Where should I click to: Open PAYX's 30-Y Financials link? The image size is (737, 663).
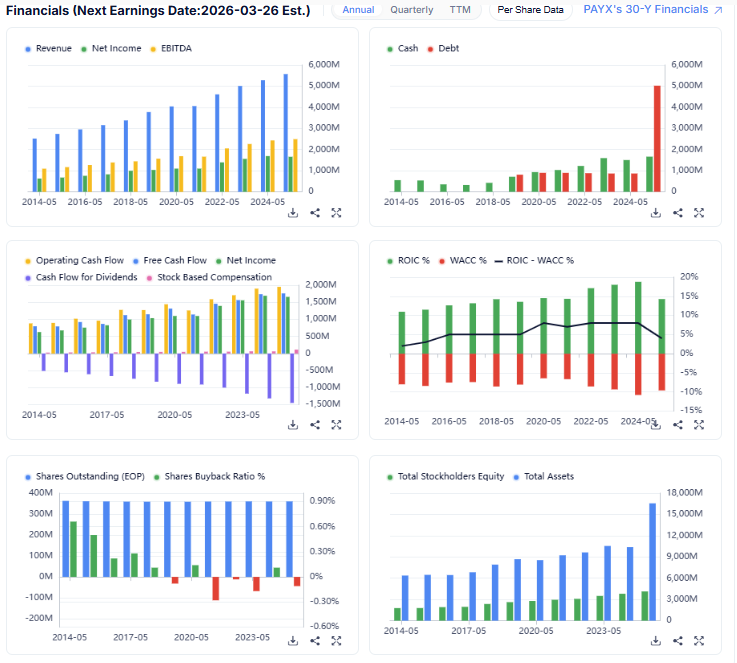click(x=652, y=10)
